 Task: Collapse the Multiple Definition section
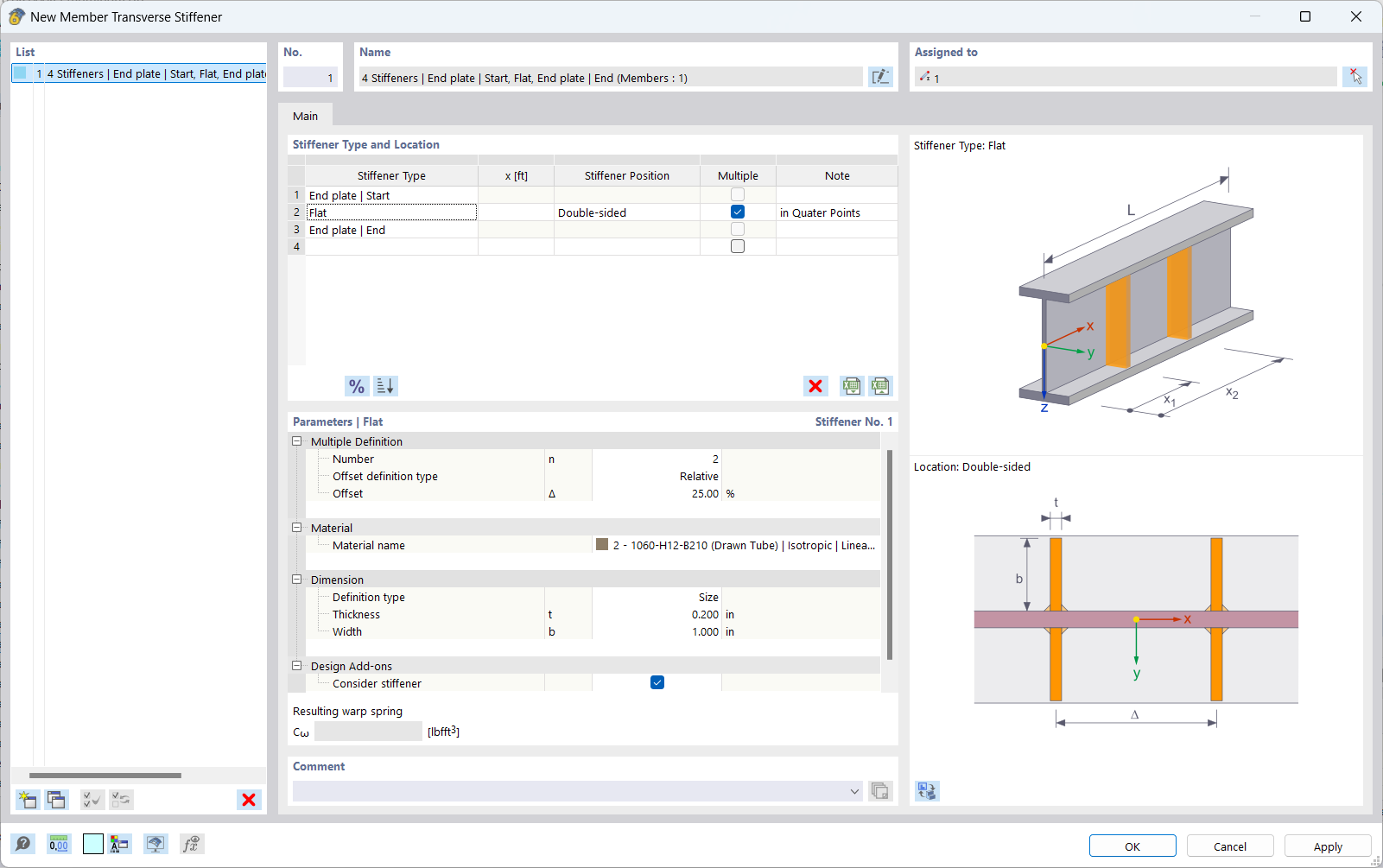297,441
